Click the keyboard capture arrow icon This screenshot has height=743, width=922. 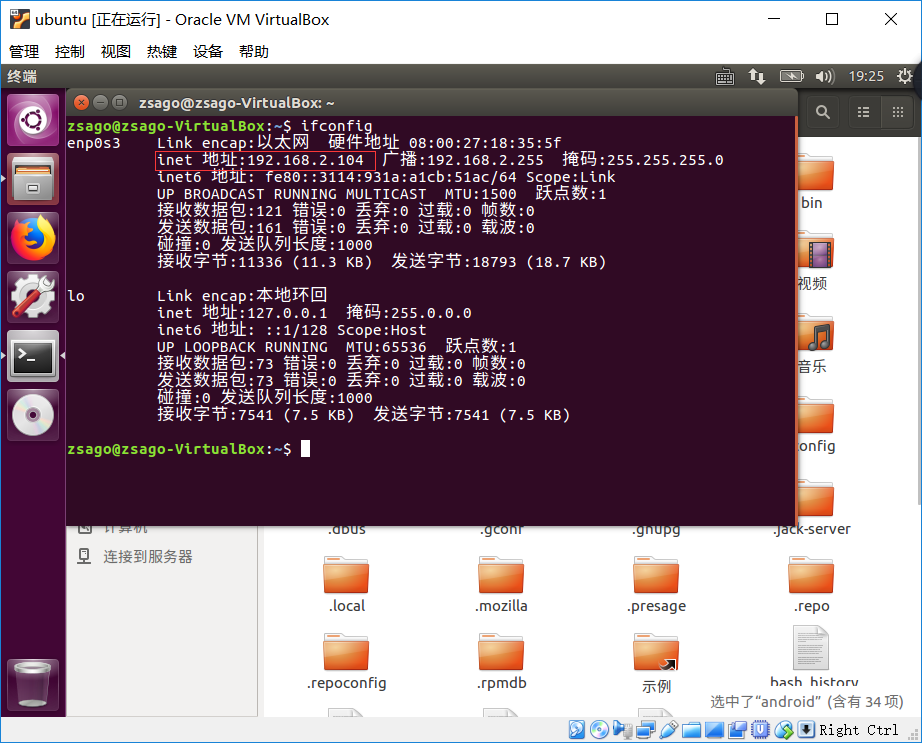pyautogui.click(x=806, y=729)
